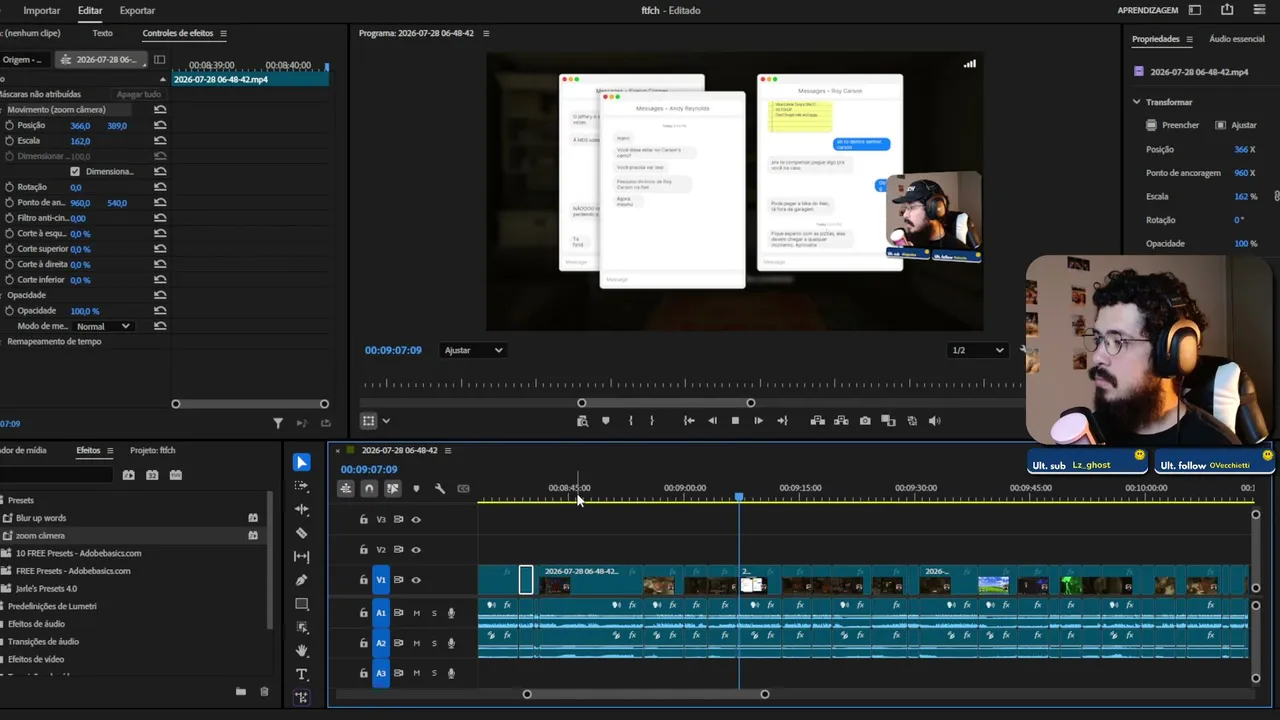Click the Ajustar button in Propriedades
The height and width of the screenshot is (720, 1280).
[1236, 125]
